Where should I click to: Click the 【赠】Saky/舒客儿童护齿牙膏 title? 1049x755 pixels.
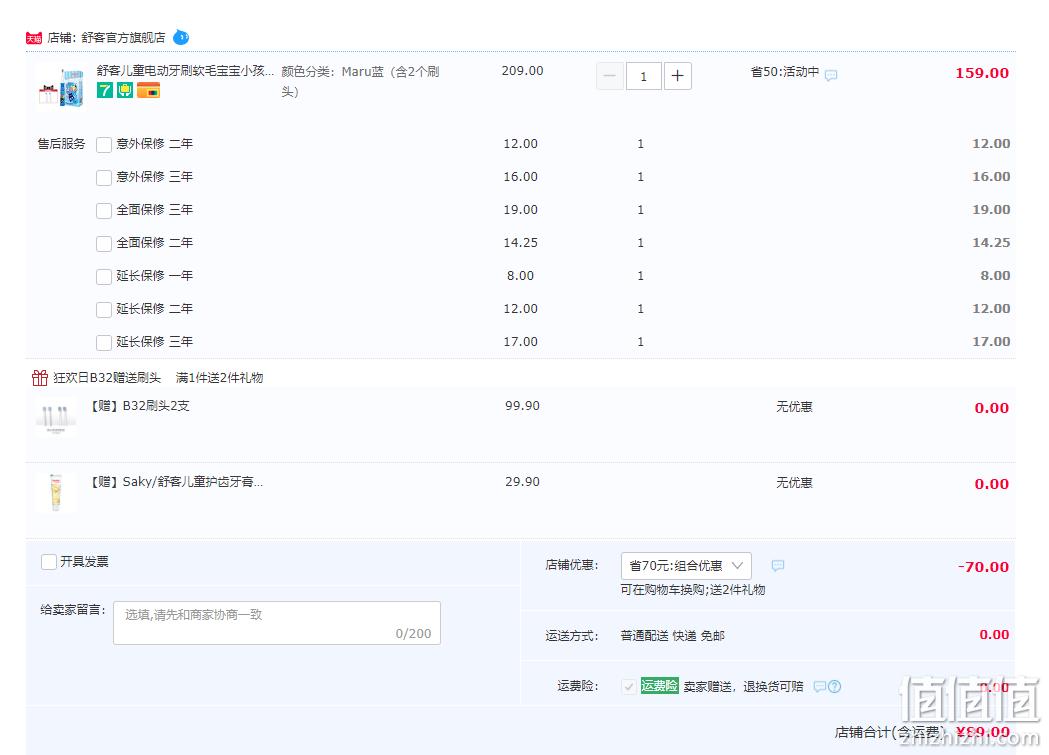click(x=177, y=481)
